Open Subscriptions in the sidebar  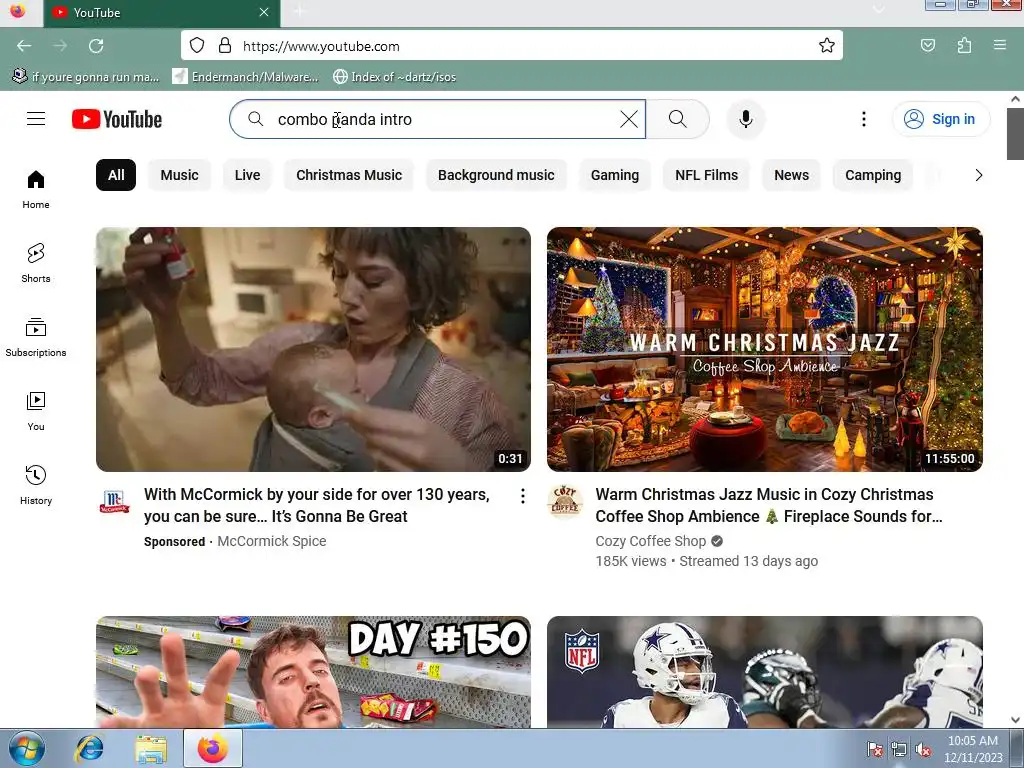[x=36, y=337]
